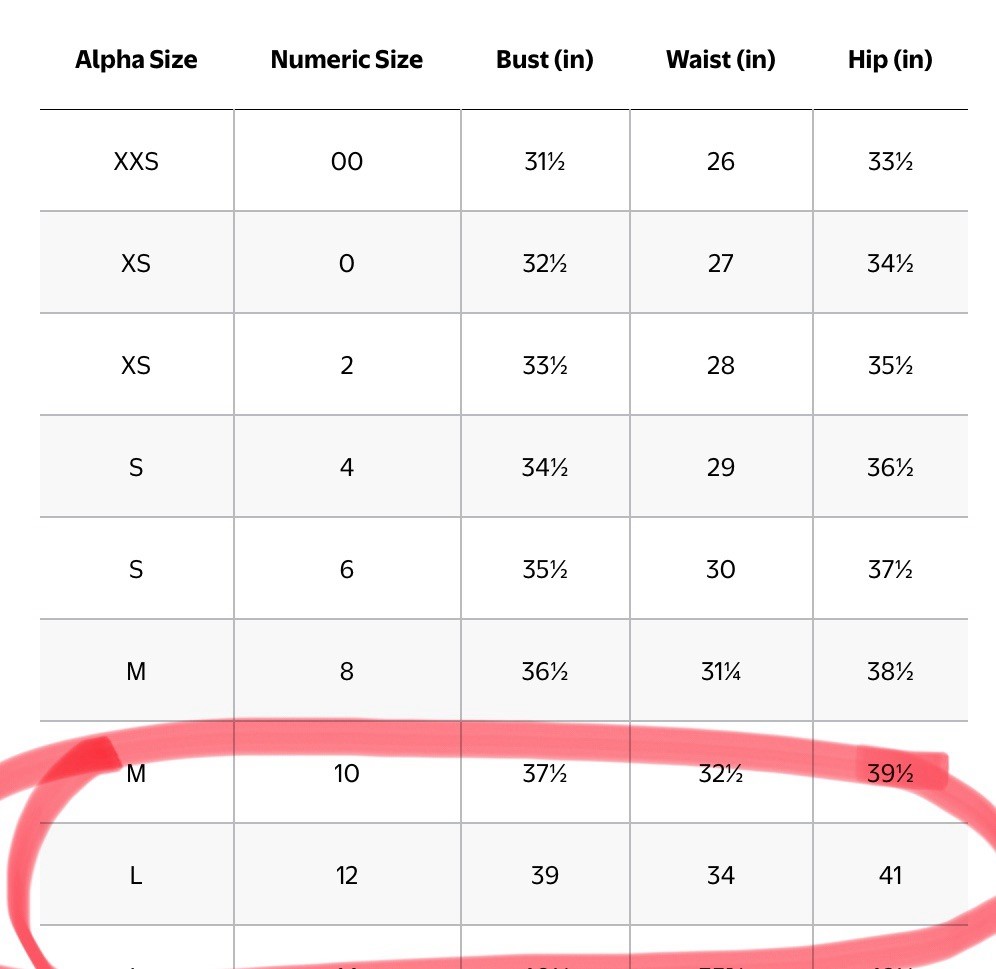Screen dimensions: 996x969
Task: Click highlighted hip value 39½
Action: coord(891,774)
